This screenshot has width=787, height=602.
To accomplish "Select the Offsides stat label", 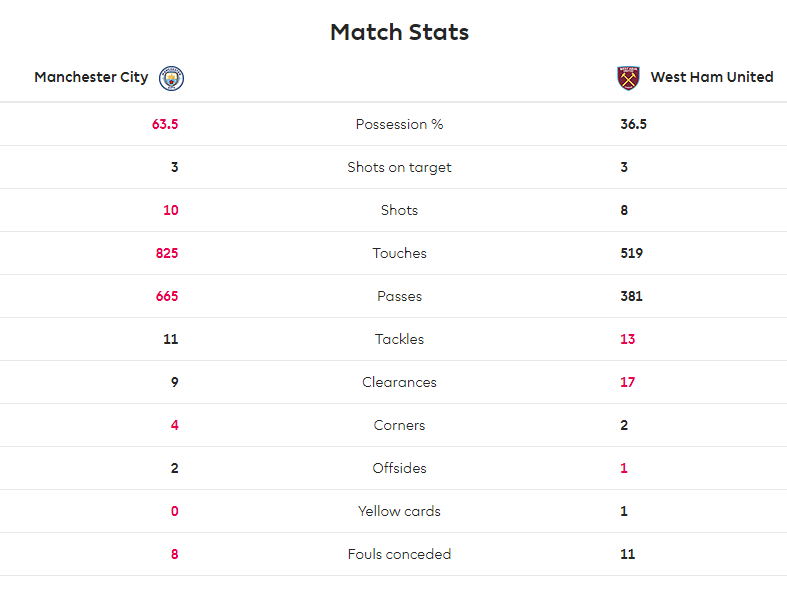I will [x=400, y=468].
